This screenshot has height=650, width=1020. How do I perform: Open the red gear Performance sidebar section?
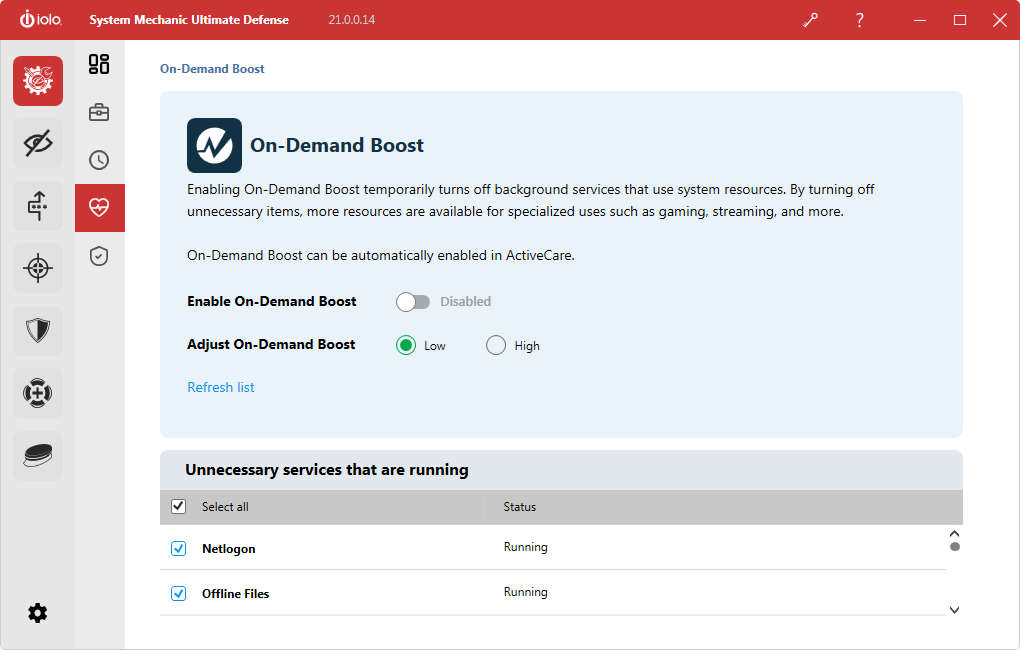pos(38,81)
